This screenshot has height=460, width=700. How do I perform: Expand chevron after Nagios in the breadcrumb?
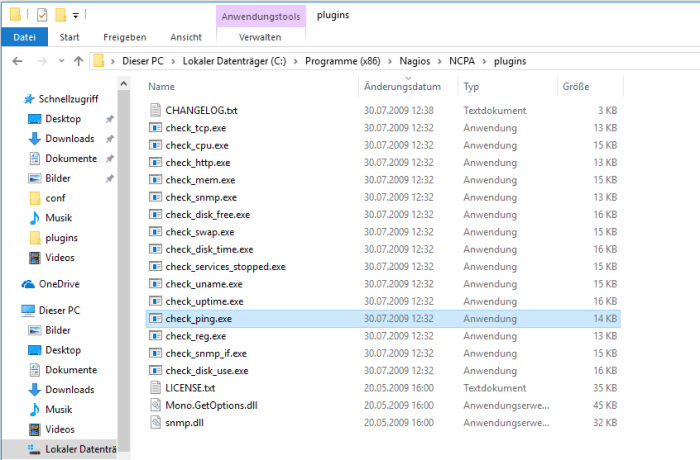point(440,61)
